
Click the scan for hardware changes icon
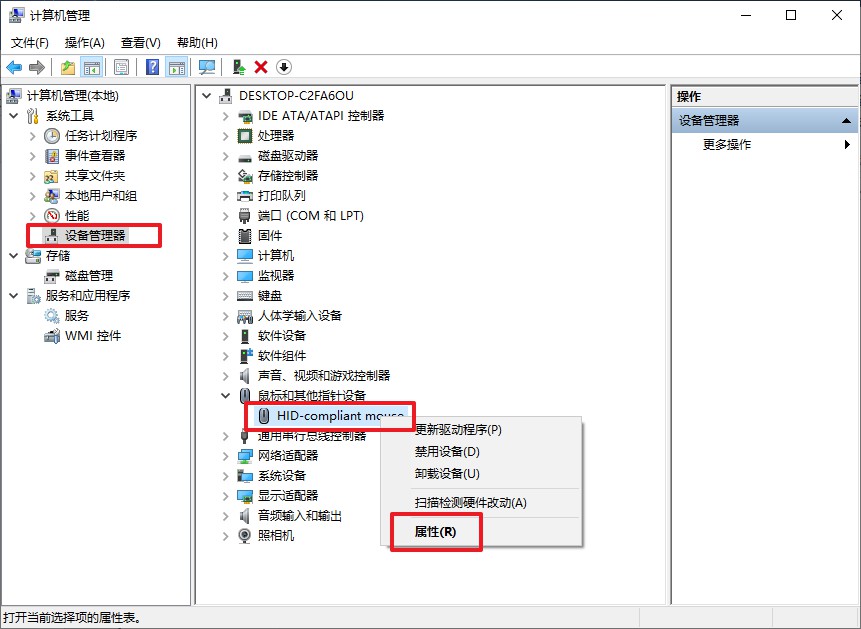(x=207, y=68)
